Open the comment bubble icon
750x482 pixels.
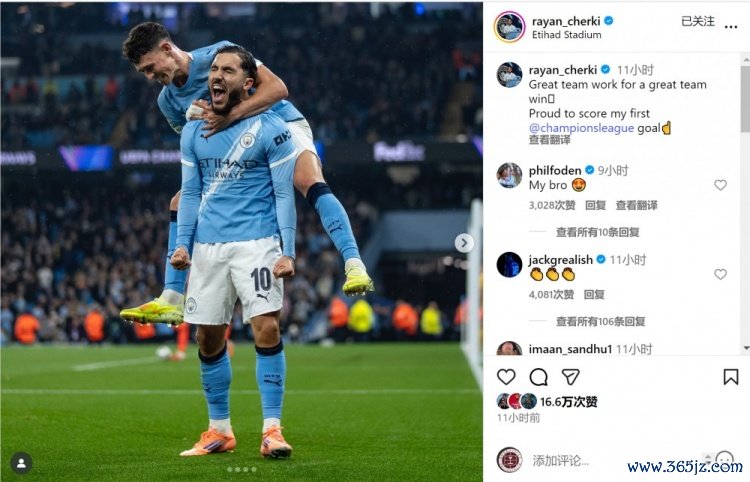click(x=538, y=377)
